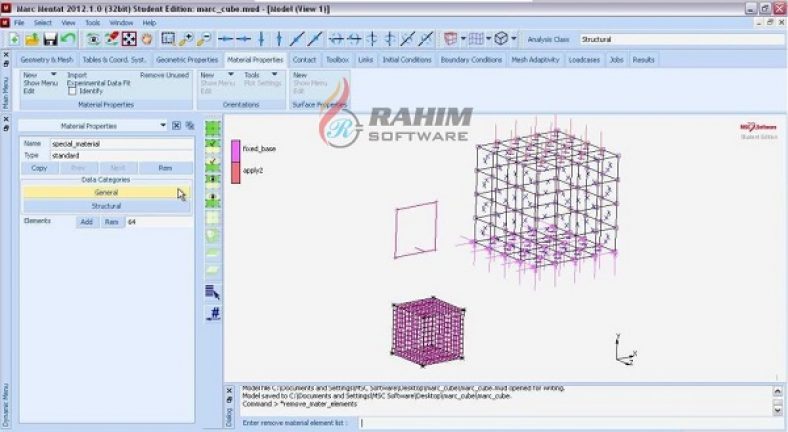
Task: Expand the arrow beside the red cube icon
Action: coord(463,39)
